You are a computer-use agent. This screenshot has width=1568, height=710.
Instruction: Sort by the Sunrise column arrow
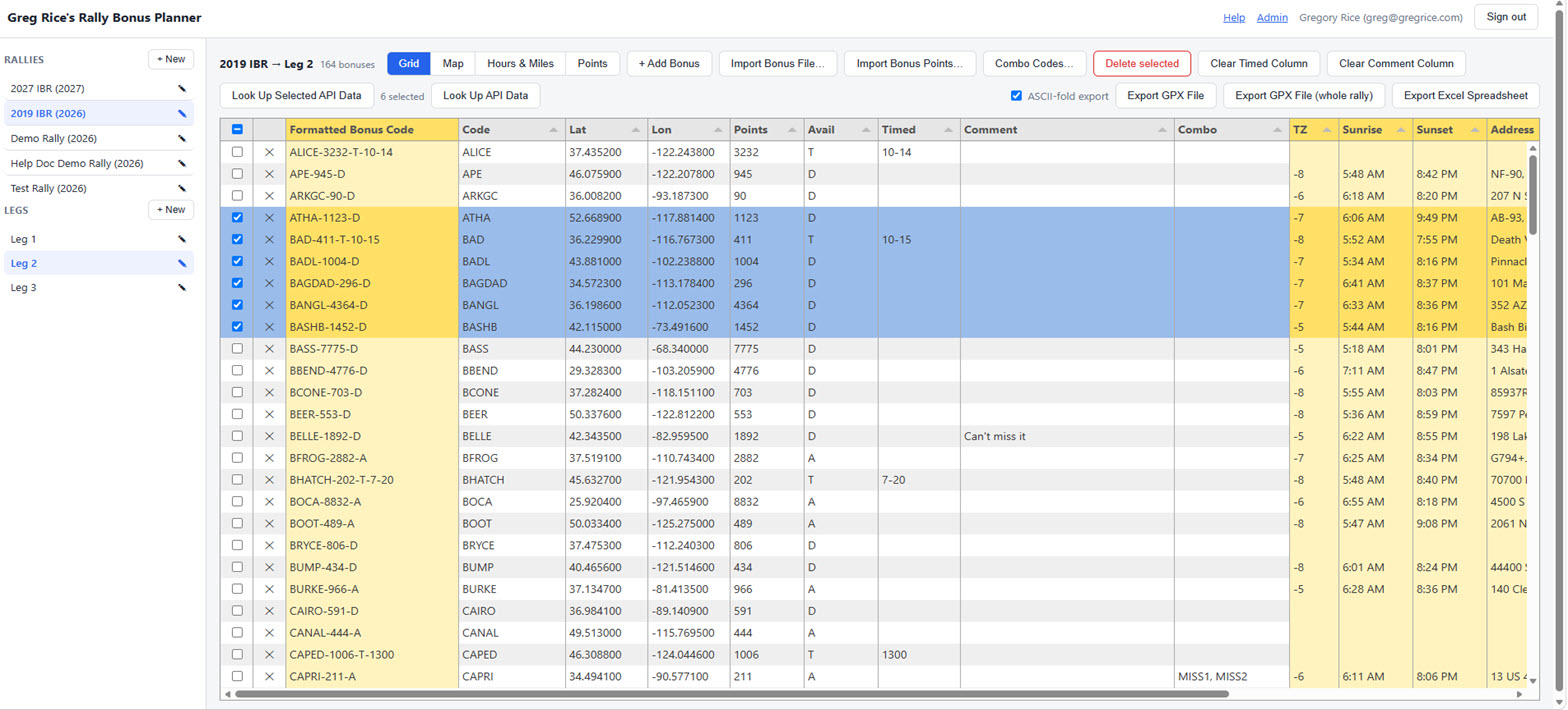coord(1399,130)
